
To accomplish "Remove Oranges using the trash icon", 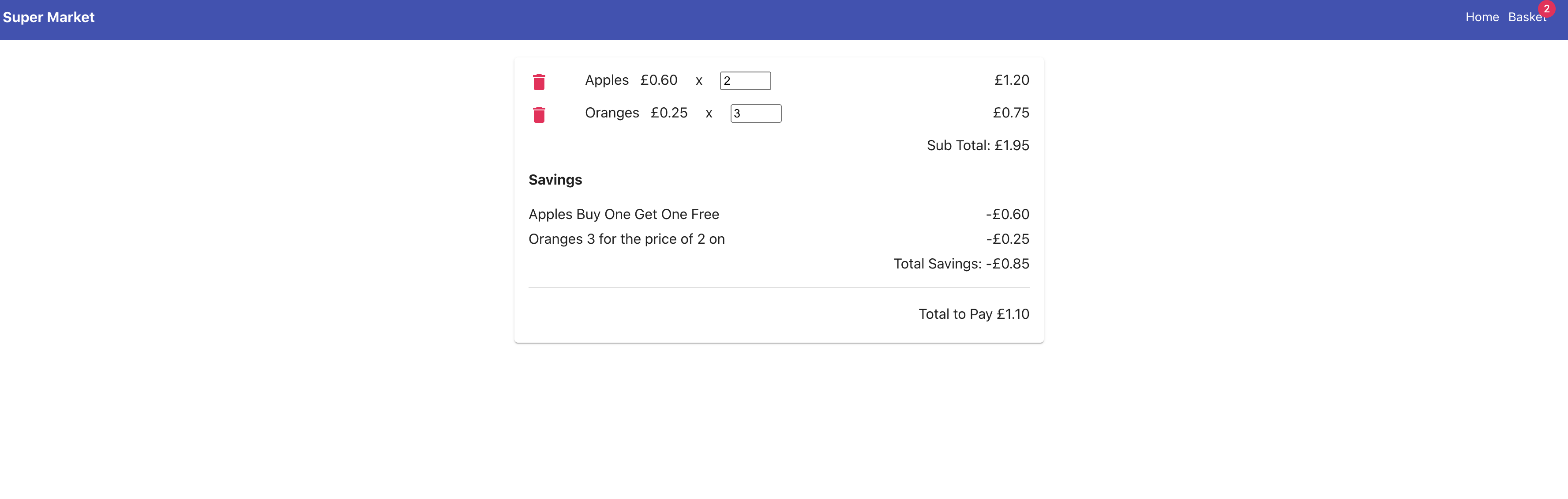I will [539, 114].
